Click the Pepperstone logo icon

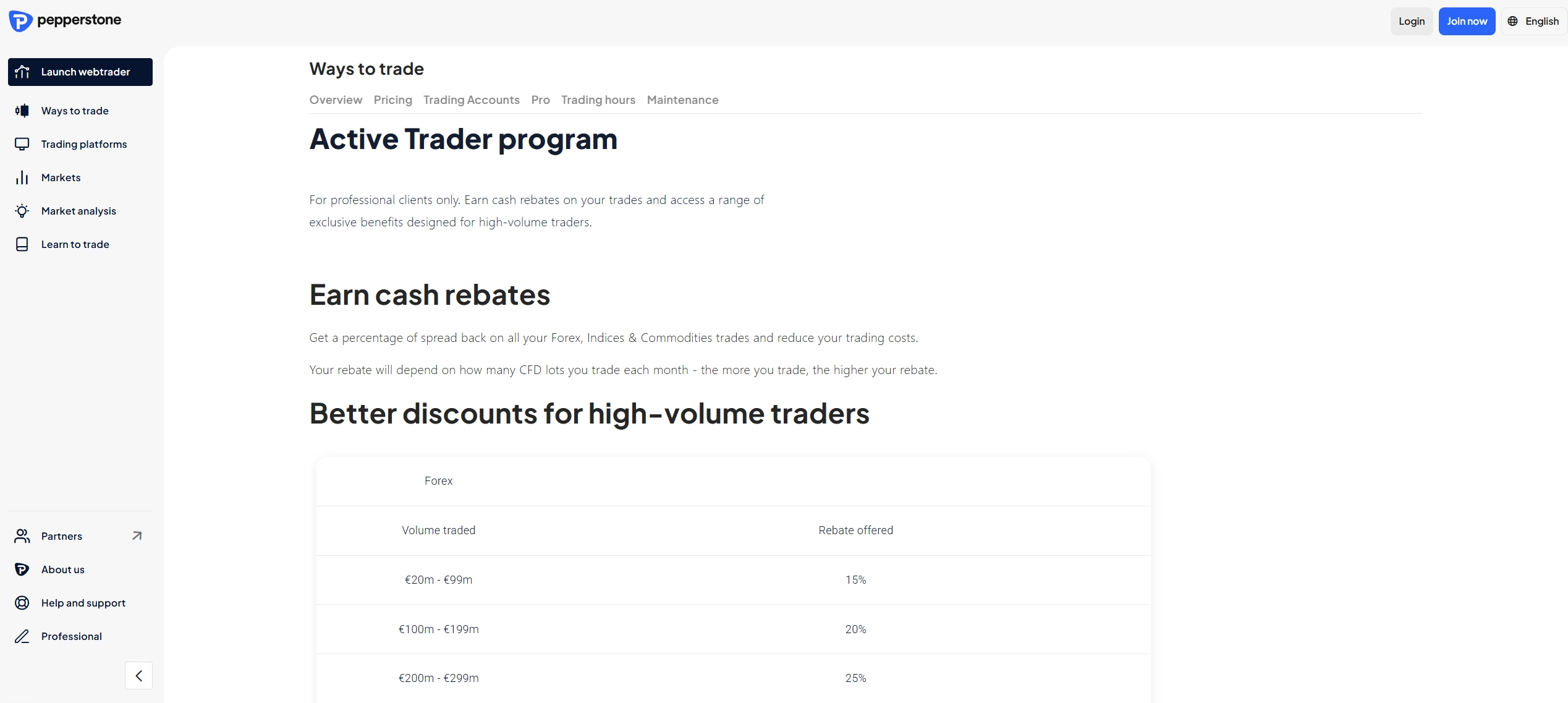coord(20,21)
